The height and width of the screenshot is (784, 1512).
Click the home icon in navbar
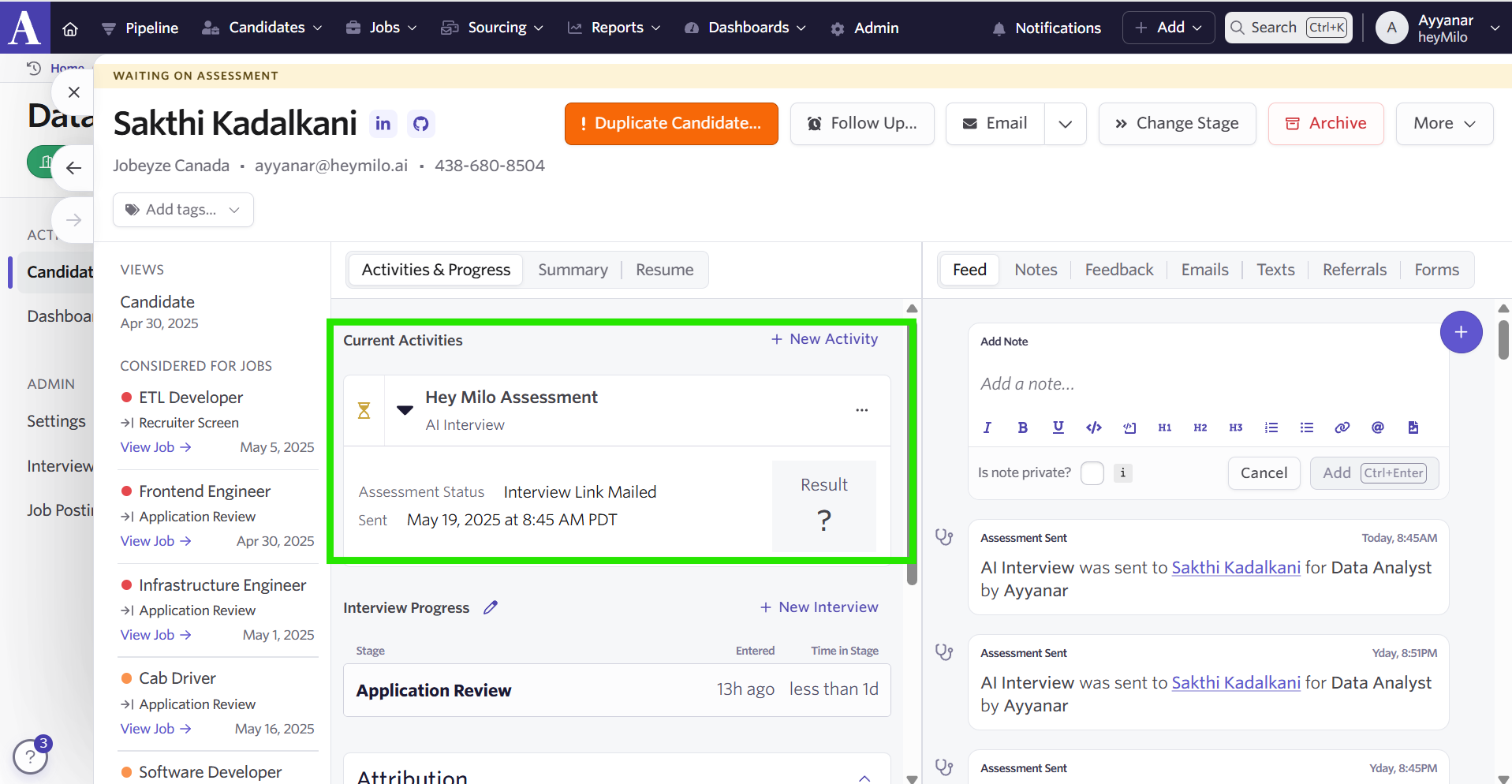(70, 28)
